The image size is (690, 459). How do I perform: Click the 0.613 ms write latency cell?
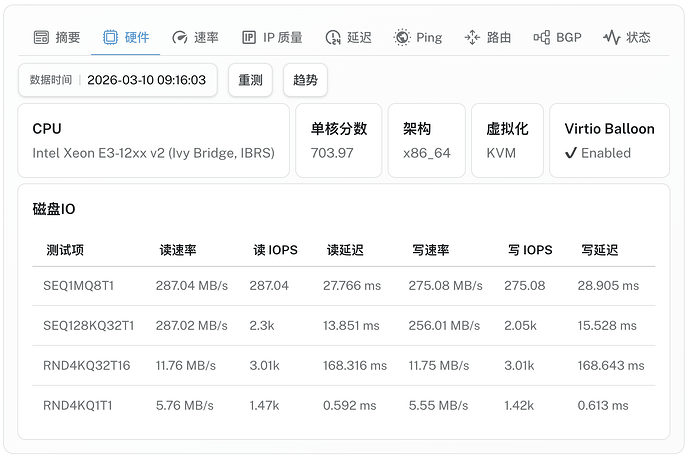tap(603, 405)
